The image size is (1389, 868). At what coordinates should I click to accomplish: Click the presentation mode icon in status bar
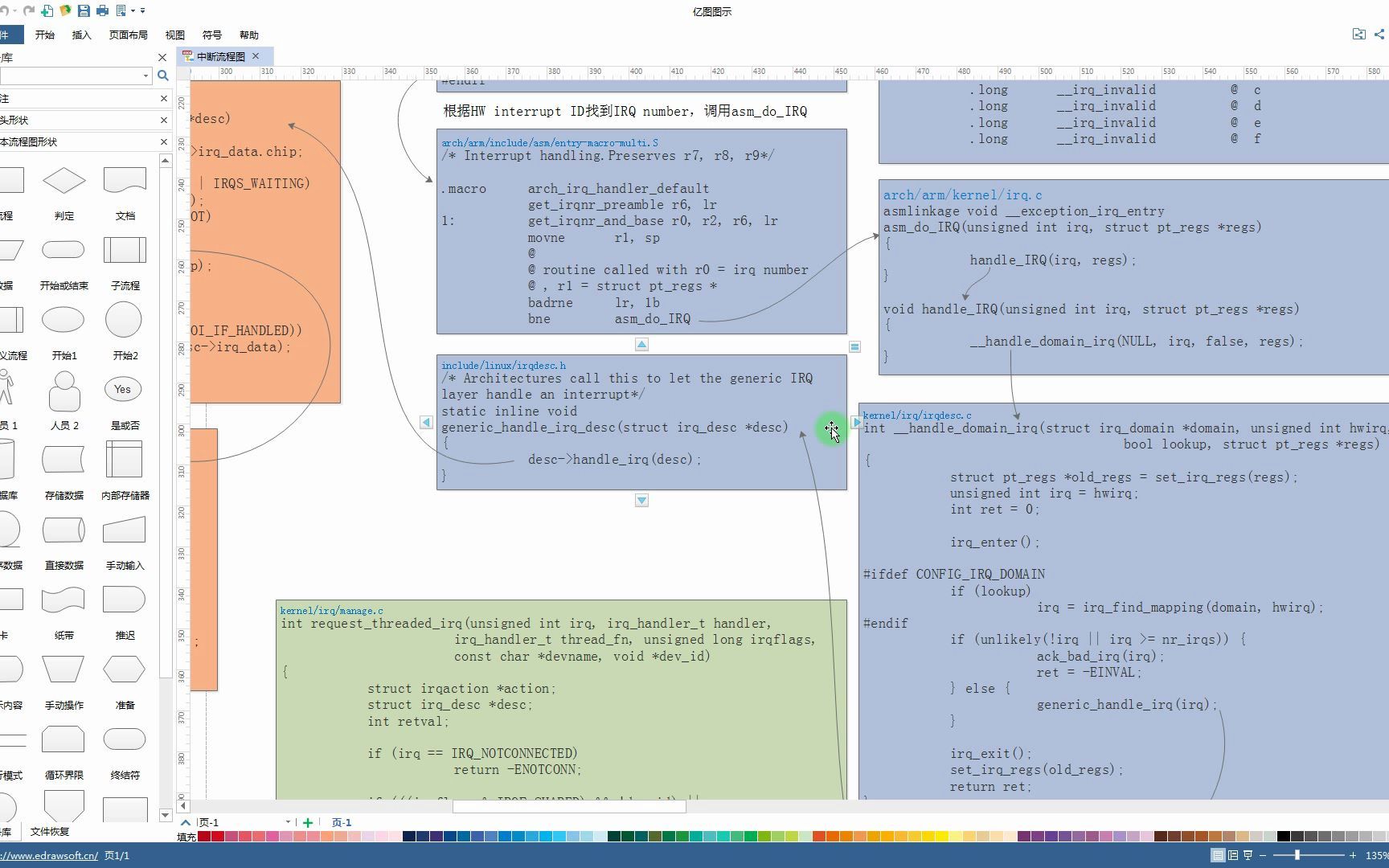tap(1248, 855)
